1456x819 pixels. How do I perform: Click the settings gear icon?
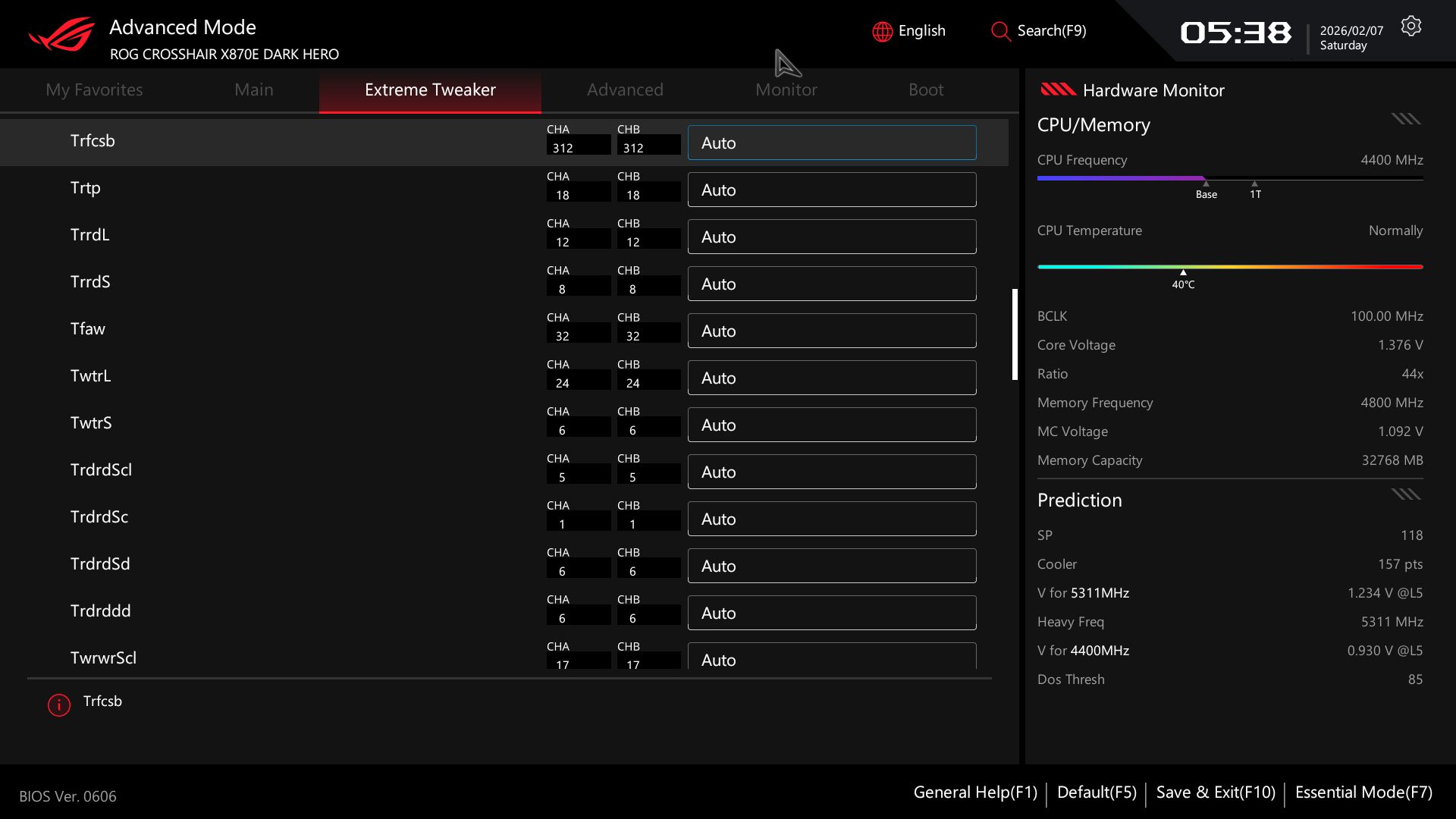[x=1410, y=27]
